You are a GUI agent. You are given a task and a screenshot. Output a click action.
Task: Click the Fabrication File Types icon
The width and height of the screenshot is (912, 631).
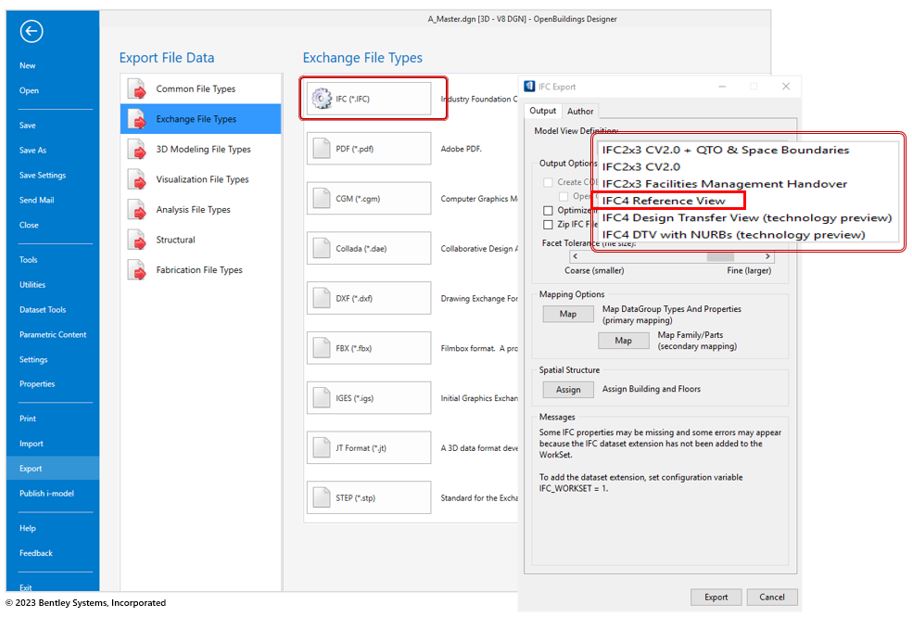[137, 270]
